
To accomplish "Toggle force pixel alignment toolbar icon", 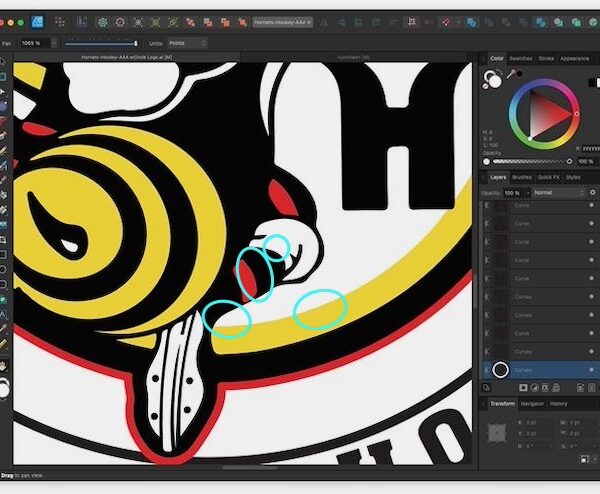I will click(x=412, y=23).
